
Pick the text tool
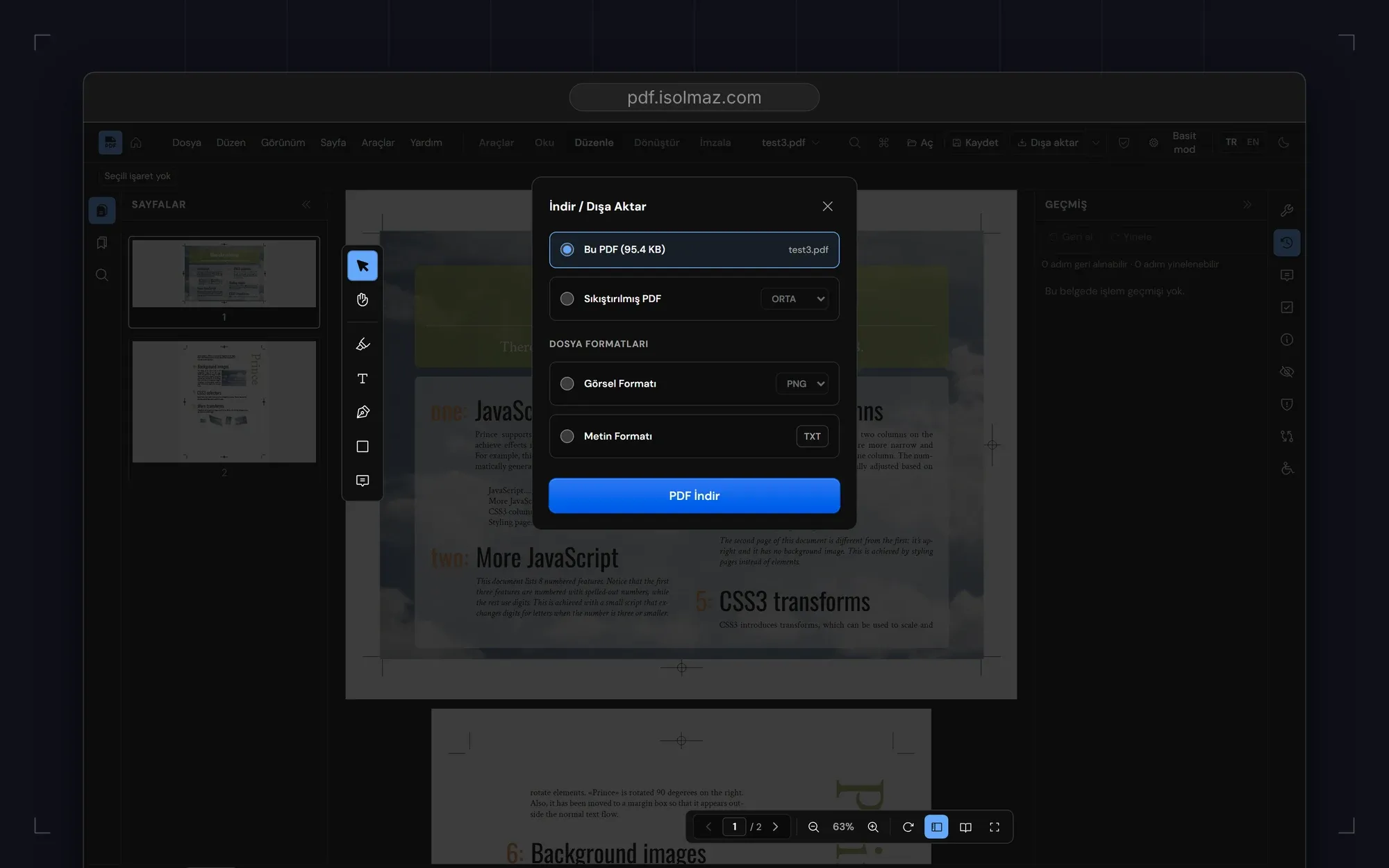(x=363, y=378)
